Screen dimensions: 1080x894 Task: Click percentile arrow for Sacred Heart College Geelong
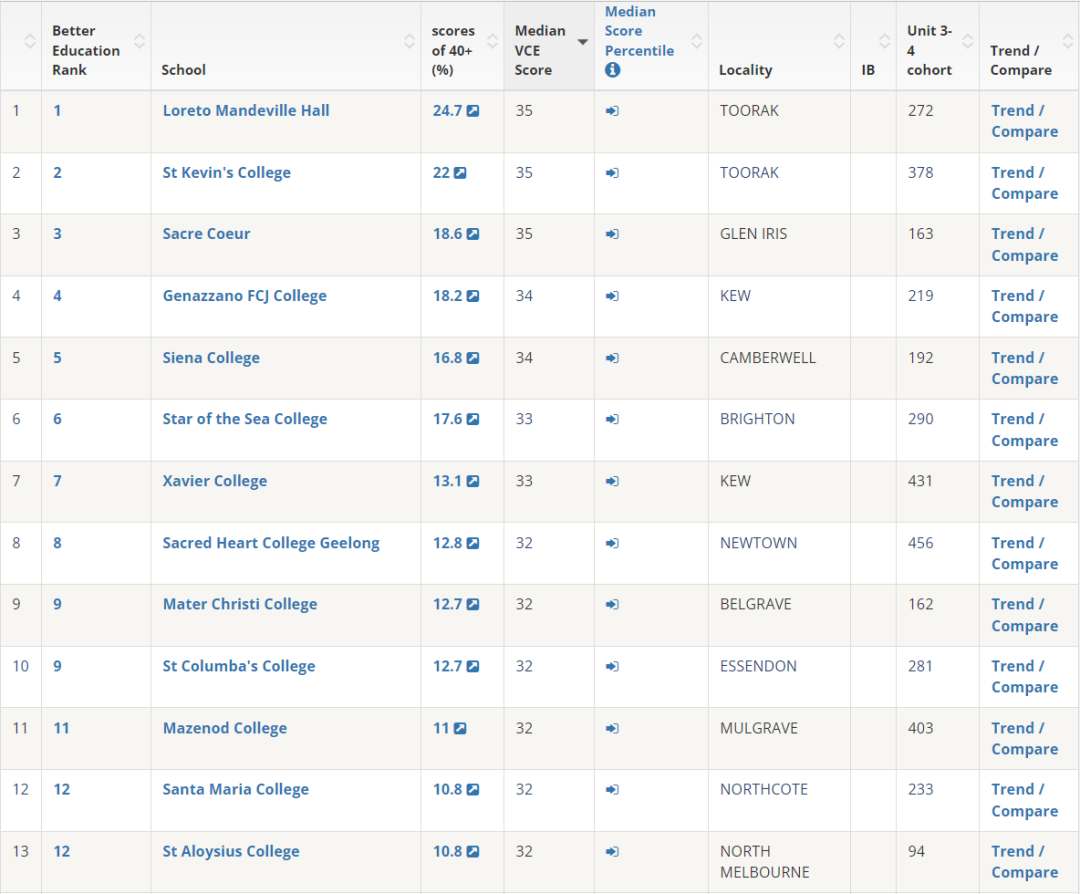[x=612, y=543]
